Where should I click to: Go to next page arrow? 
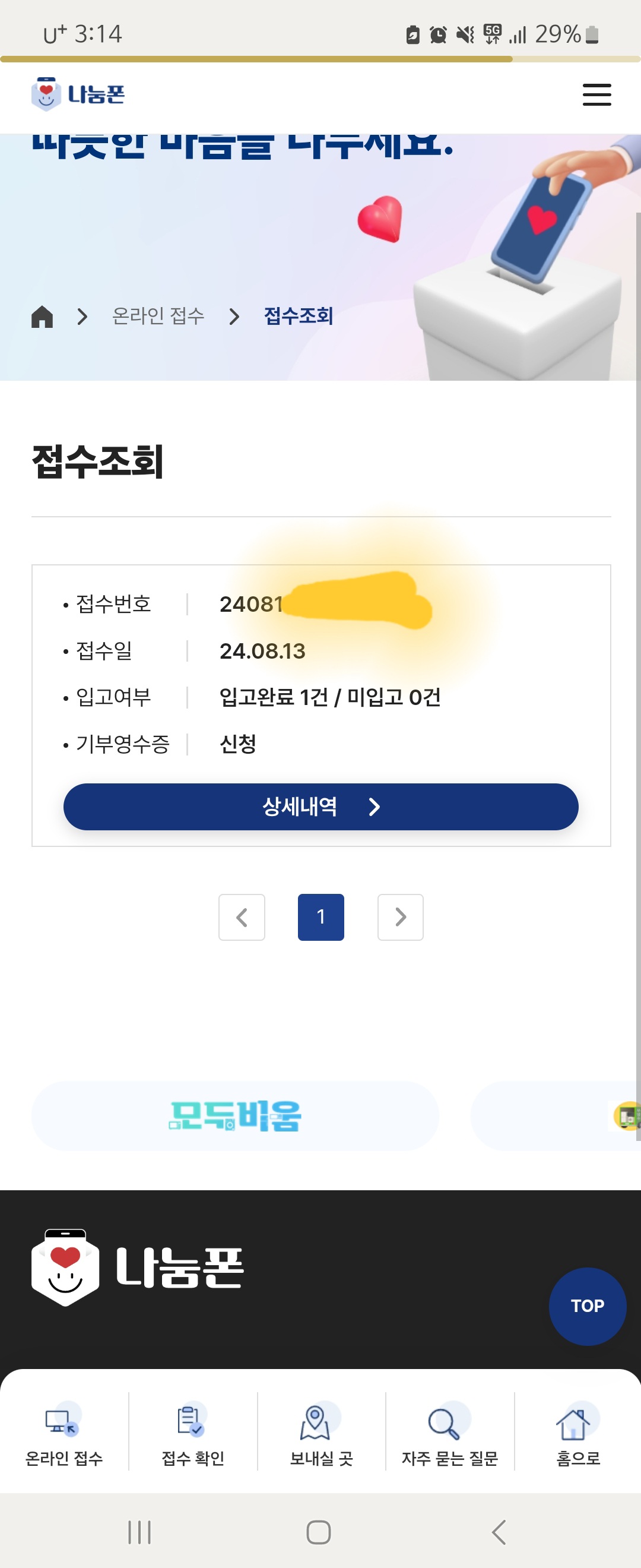(400, 916)
